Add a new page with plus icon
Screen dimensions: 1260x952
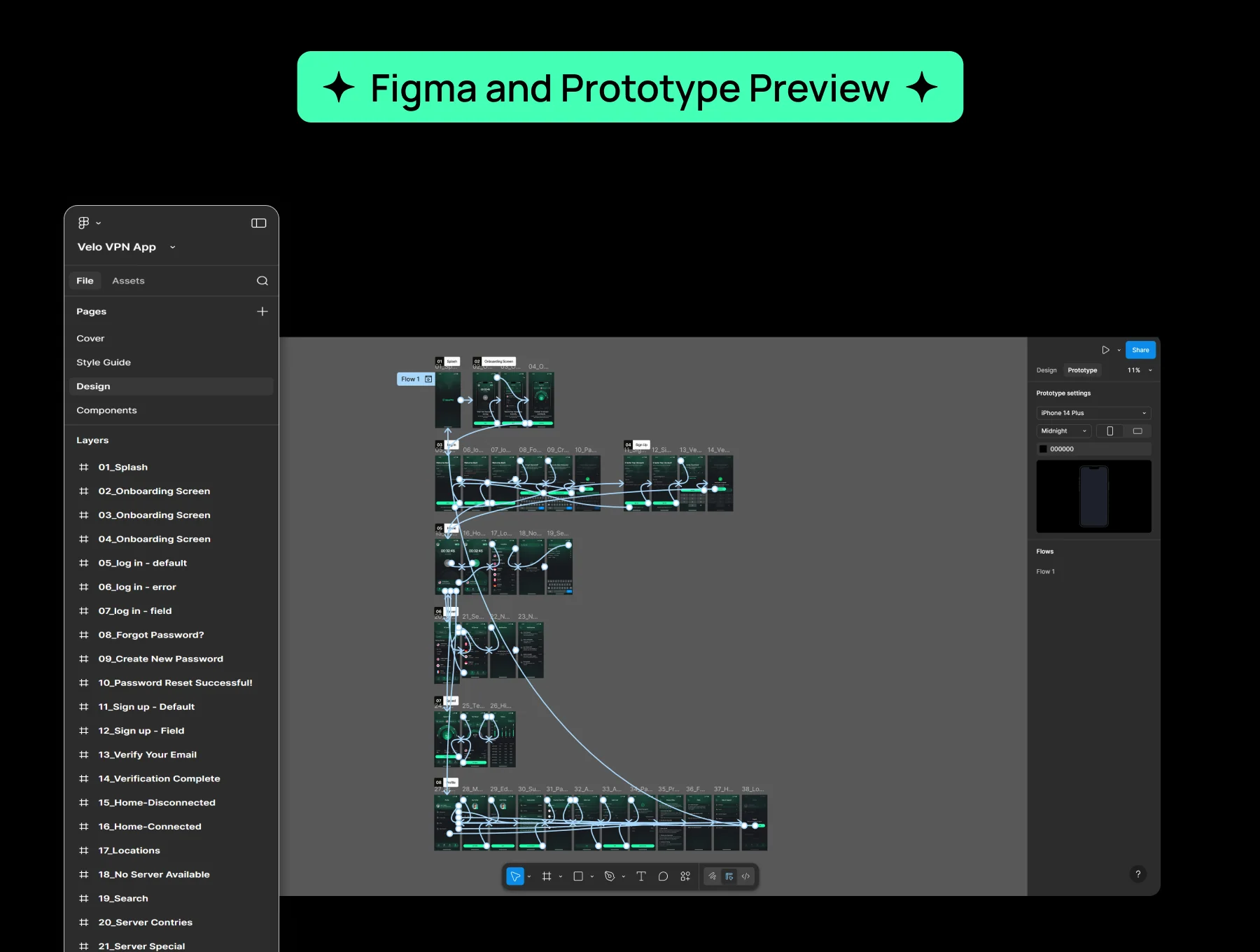[x=262, y=311]
